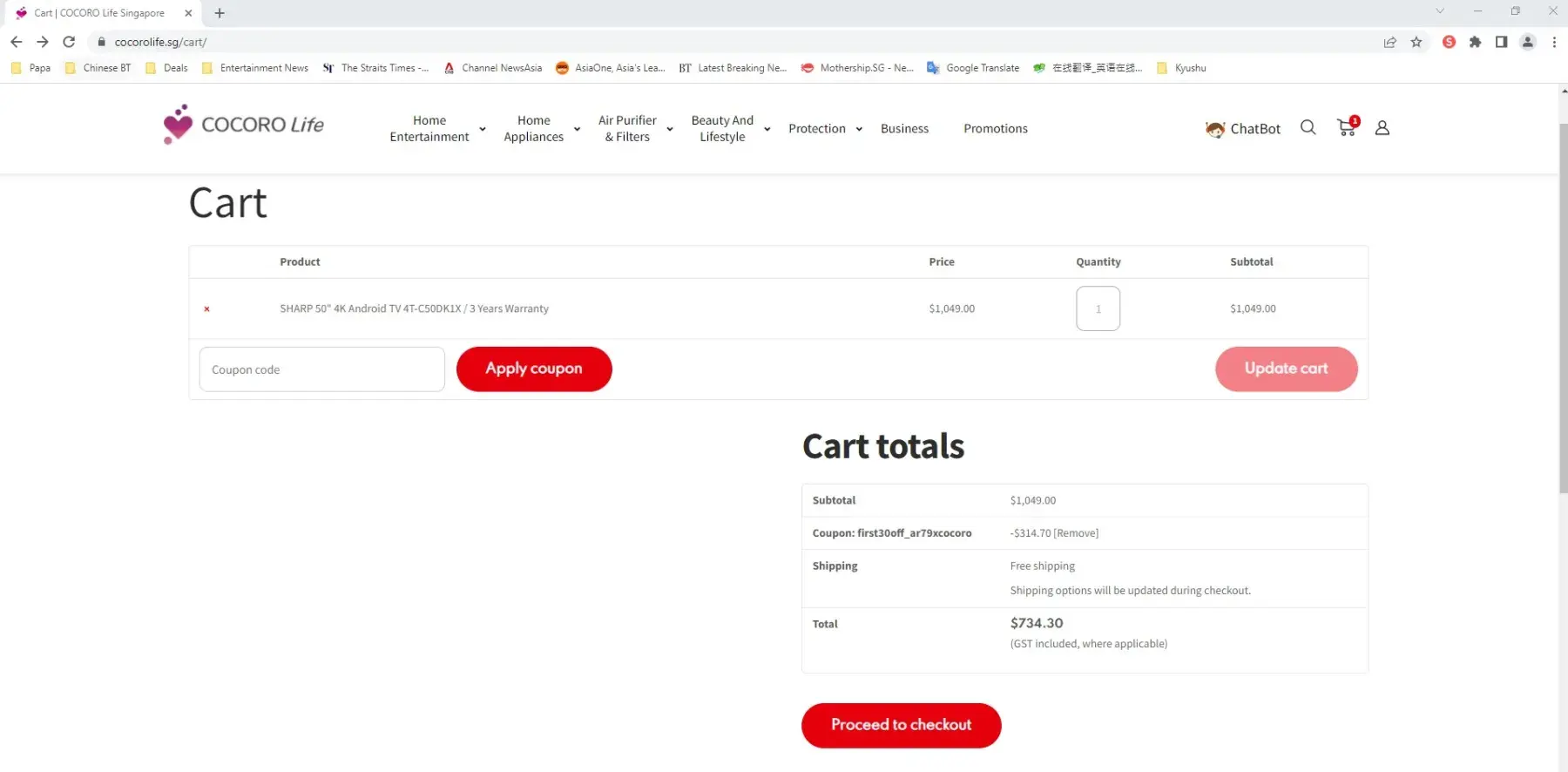
Task: Click the Remove coupon link
Action: click(x=1077, y=533)
